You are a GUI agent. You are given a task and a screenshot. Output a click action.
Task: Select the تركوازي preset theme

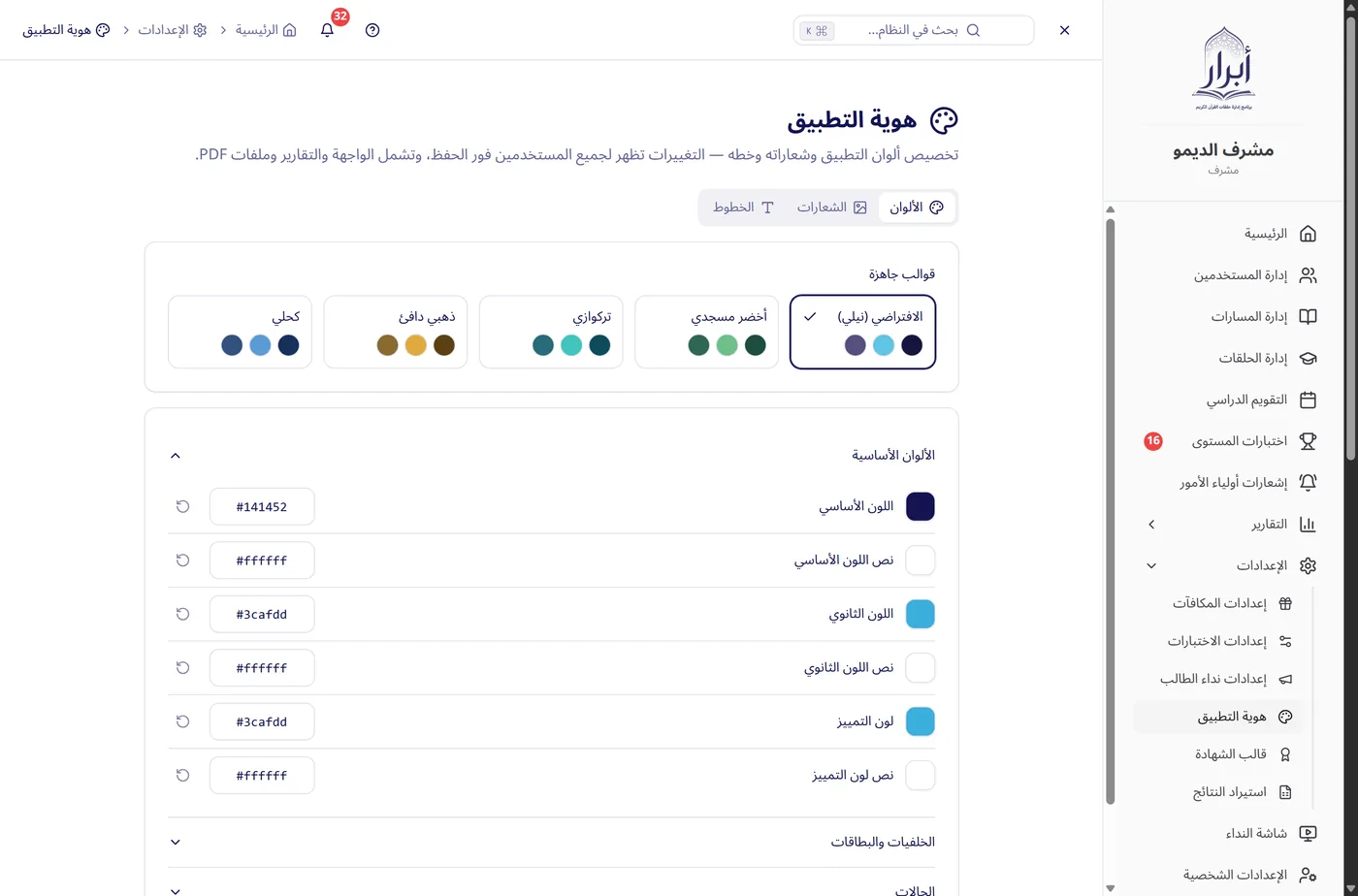pos(551,332)
